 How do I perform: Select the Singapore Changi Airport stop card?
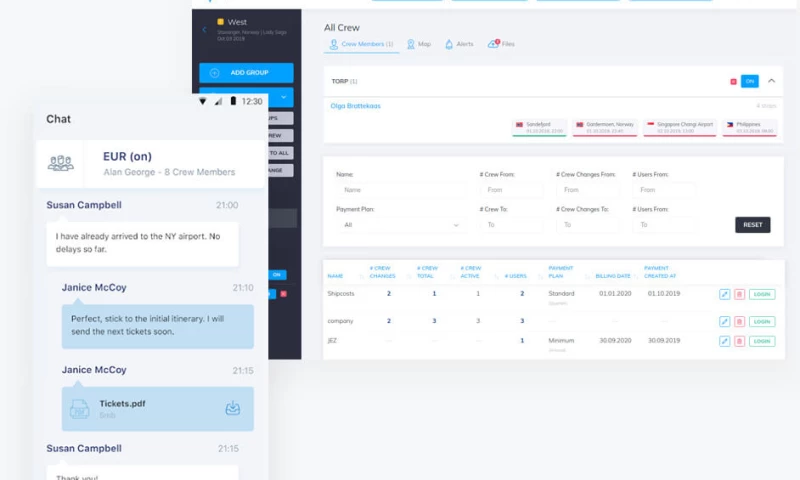point(680,128)
